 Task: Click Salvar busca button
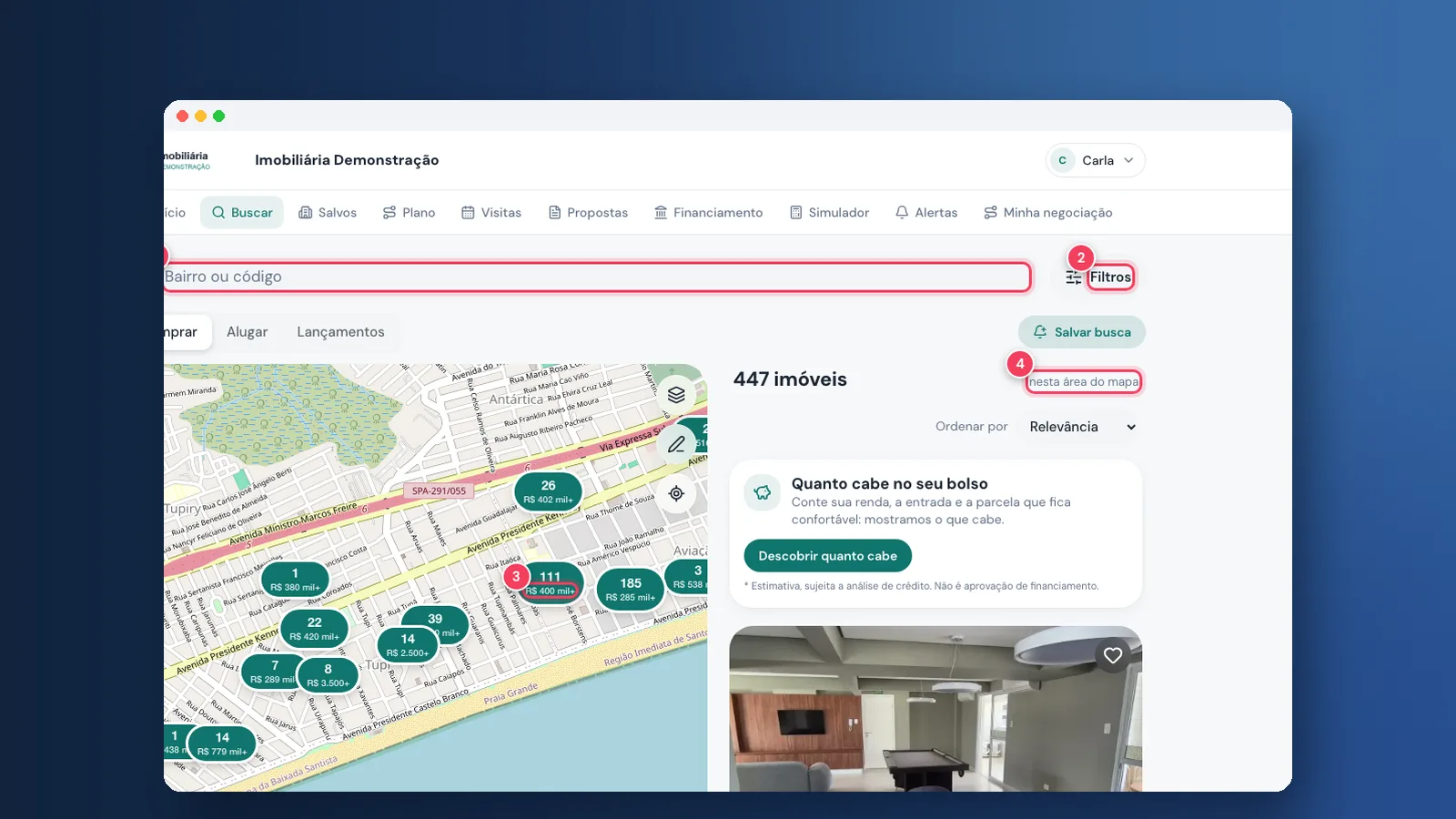click(x=1082, y=332)
